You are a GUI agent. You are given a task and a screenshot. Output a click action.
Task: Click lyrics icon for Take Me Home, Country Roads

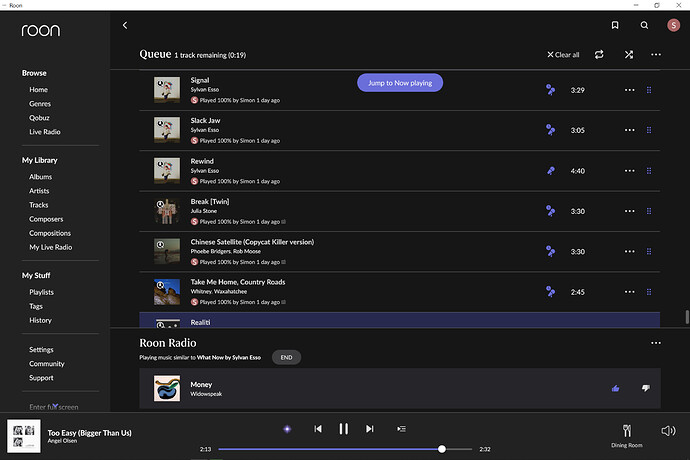(551, 291)
